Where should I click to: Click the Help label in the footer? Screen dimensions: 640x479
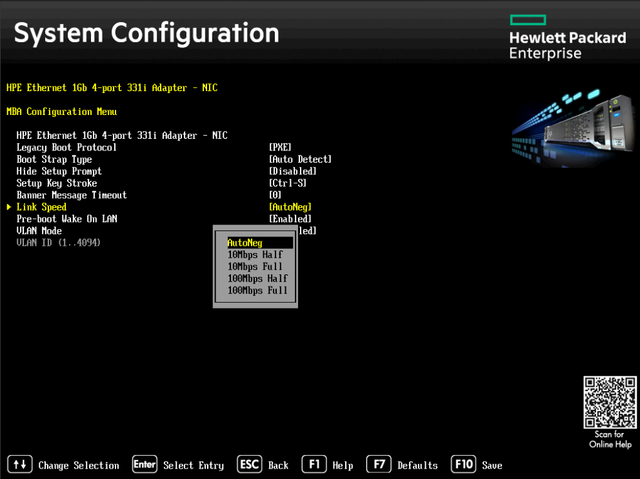click(x=343, y=466)
